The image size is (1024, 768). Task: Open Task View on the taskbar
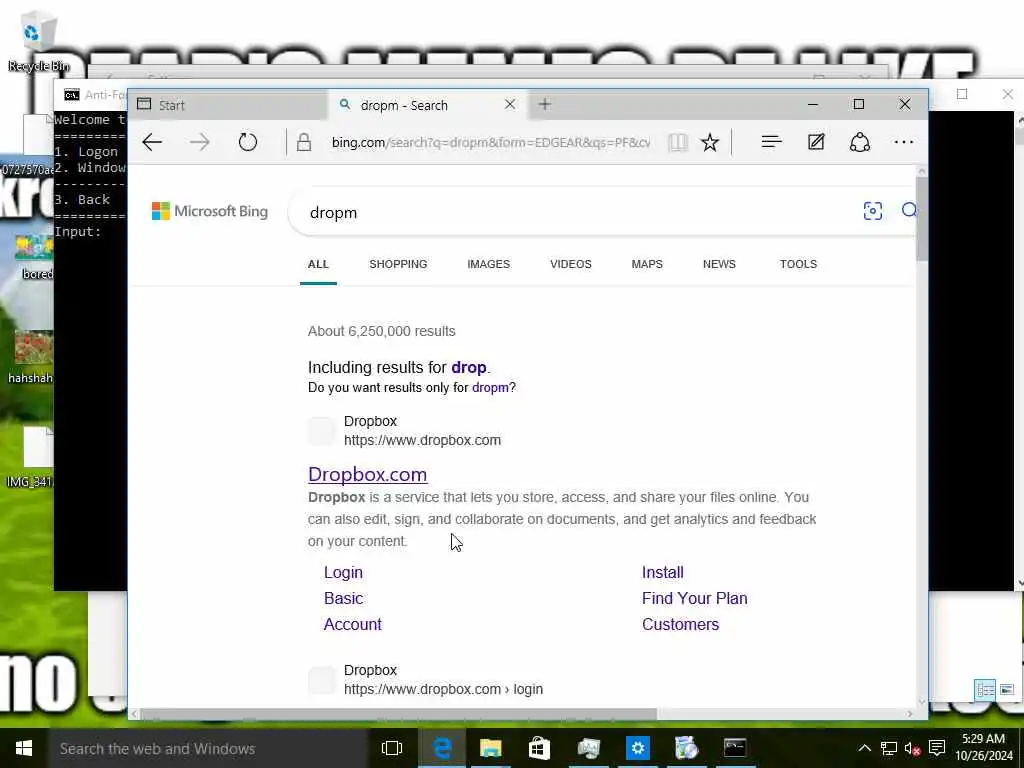pos(392,748)
